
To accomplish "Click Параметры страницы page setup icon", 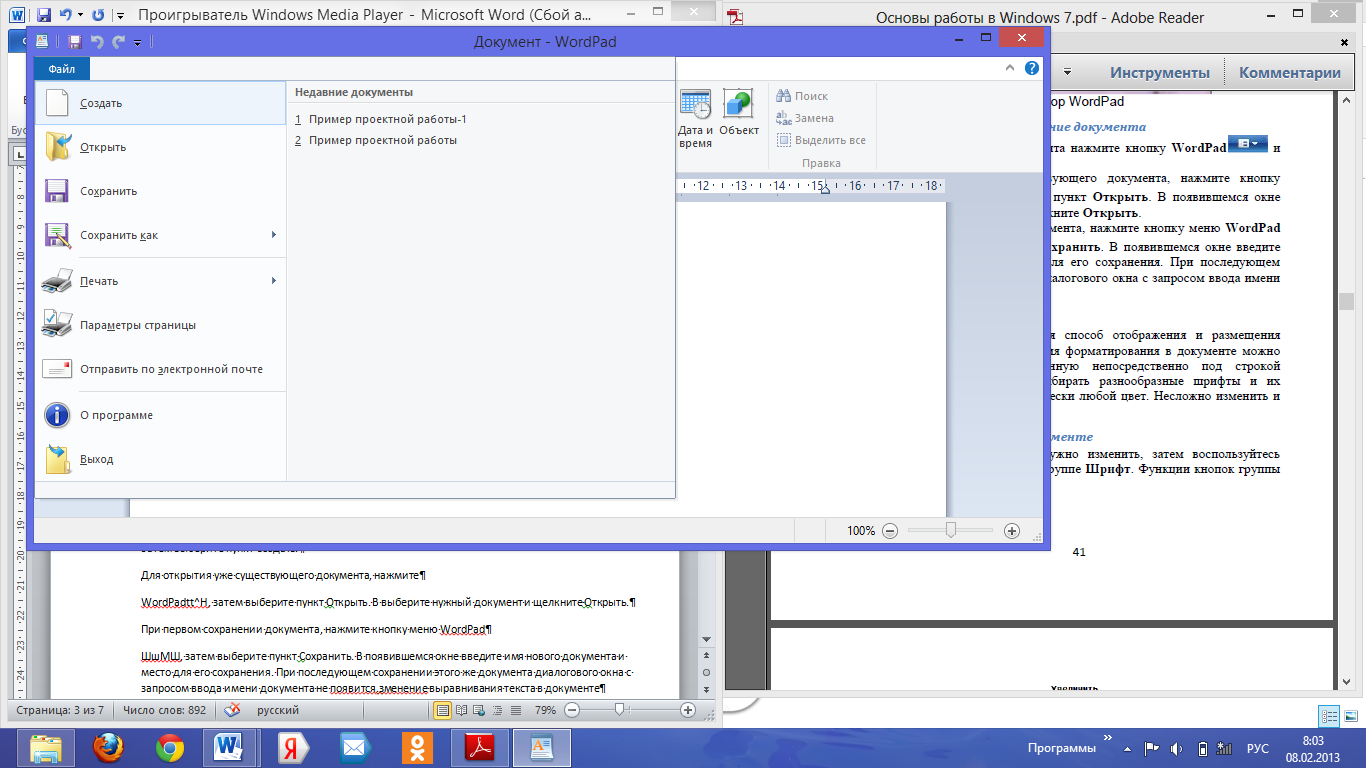I will tap(57, 325).
